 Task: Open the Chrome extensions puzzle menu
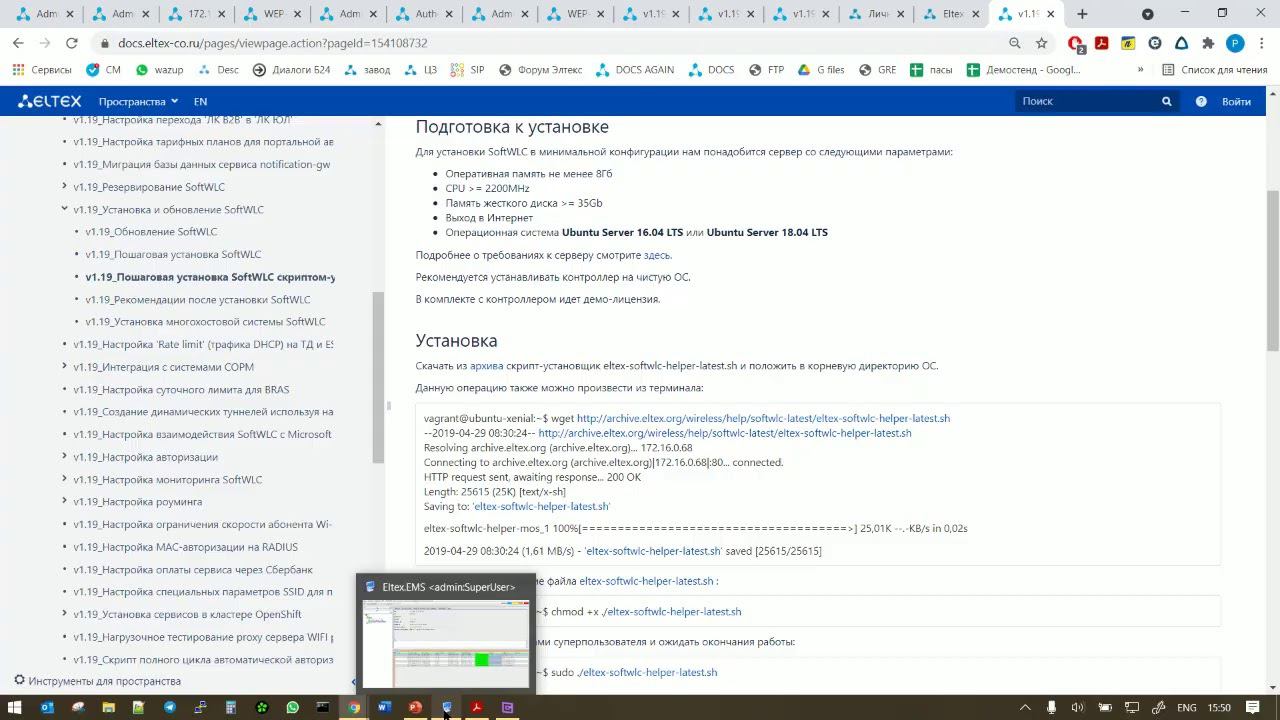[1208, 43]
